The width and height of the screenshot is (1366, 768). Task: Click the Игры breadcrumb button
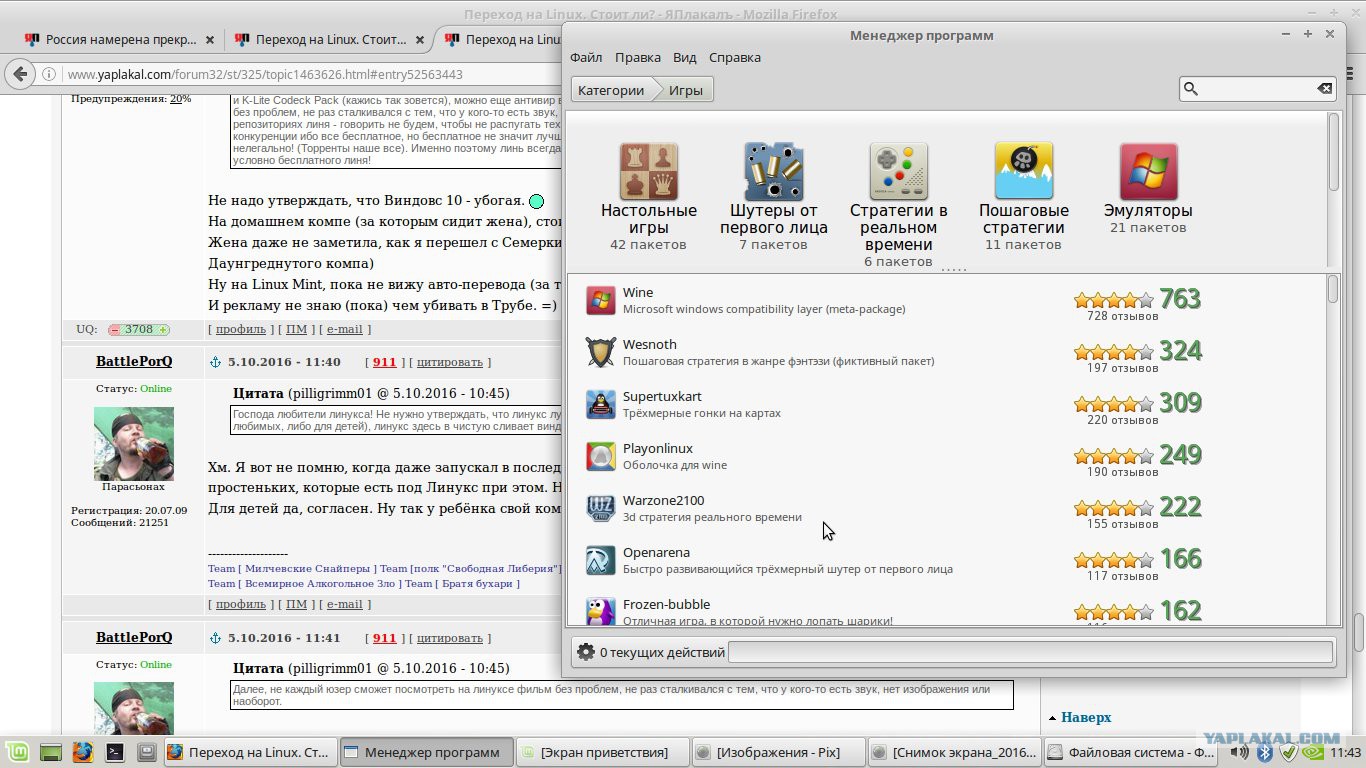(686, 90)
